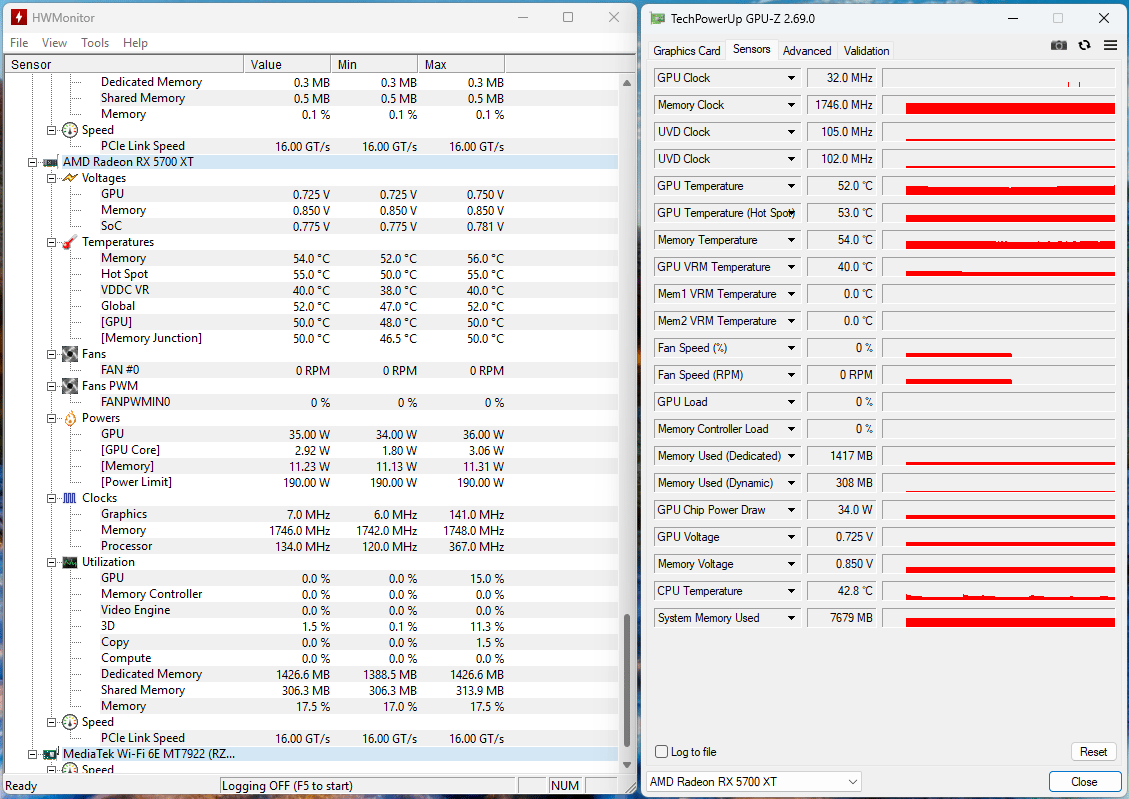Collapse the Utilization tree node
This screenshot has width=1129, height=799.
coord(51,562)
